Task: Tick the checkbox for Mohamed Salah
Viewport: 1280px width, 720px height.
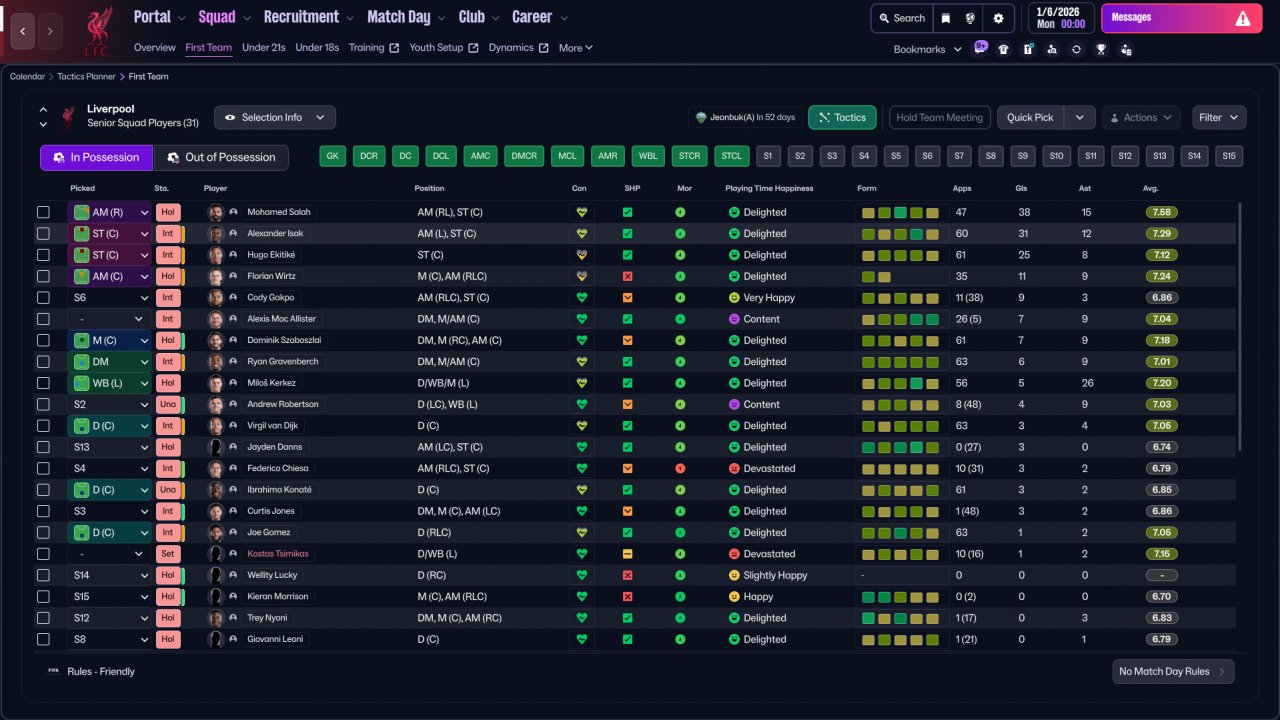Action: tap(43, 212)
